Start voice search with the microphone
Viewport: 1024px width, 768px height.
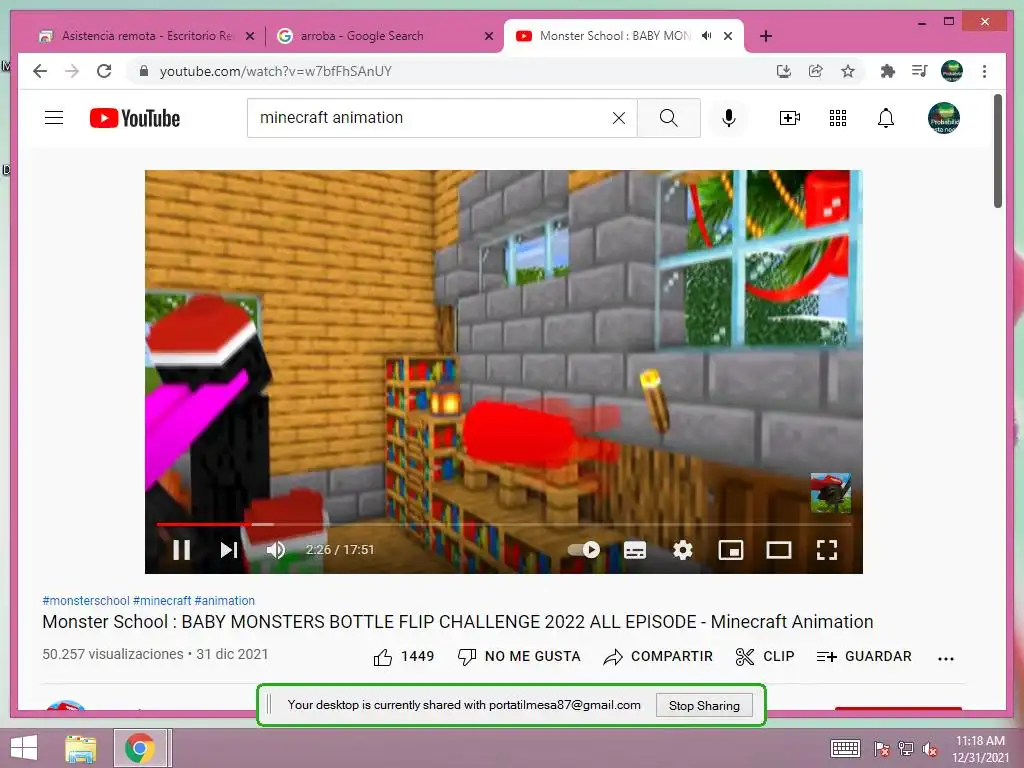tap(729, 118)
